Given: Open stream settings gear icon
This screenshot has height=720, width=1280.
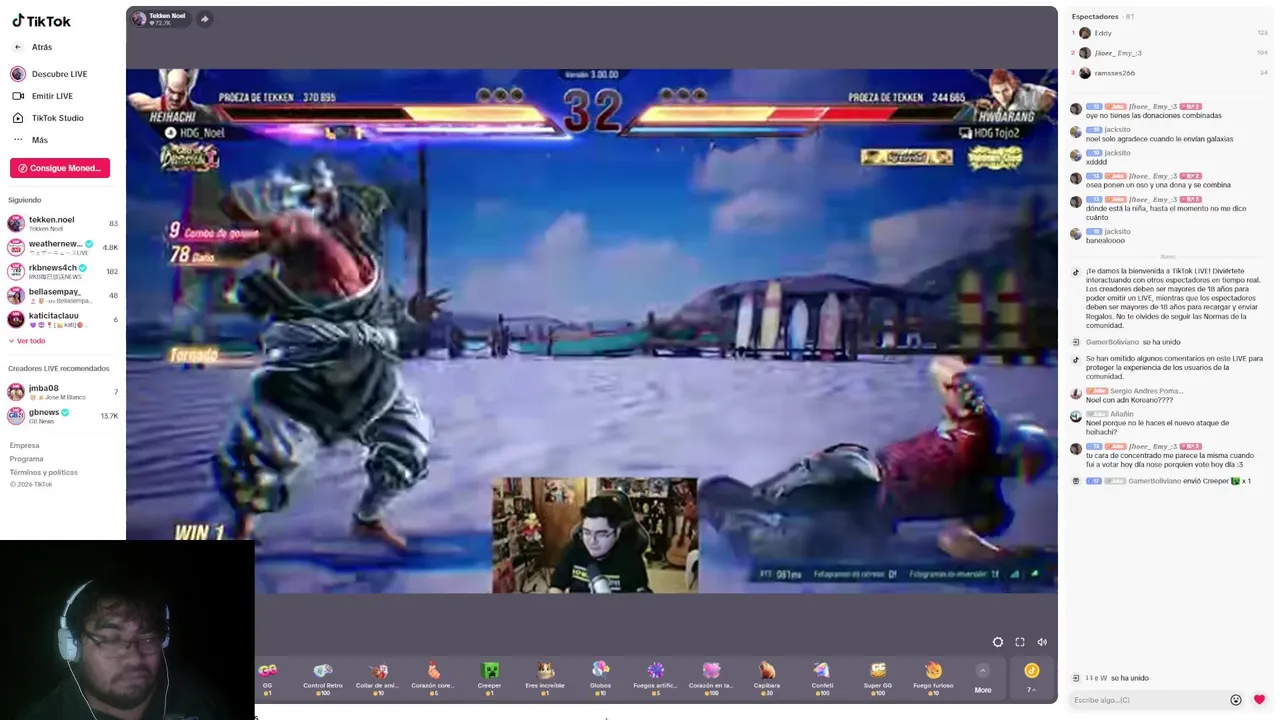Looking at the screenshot, I should coord(997,642).
